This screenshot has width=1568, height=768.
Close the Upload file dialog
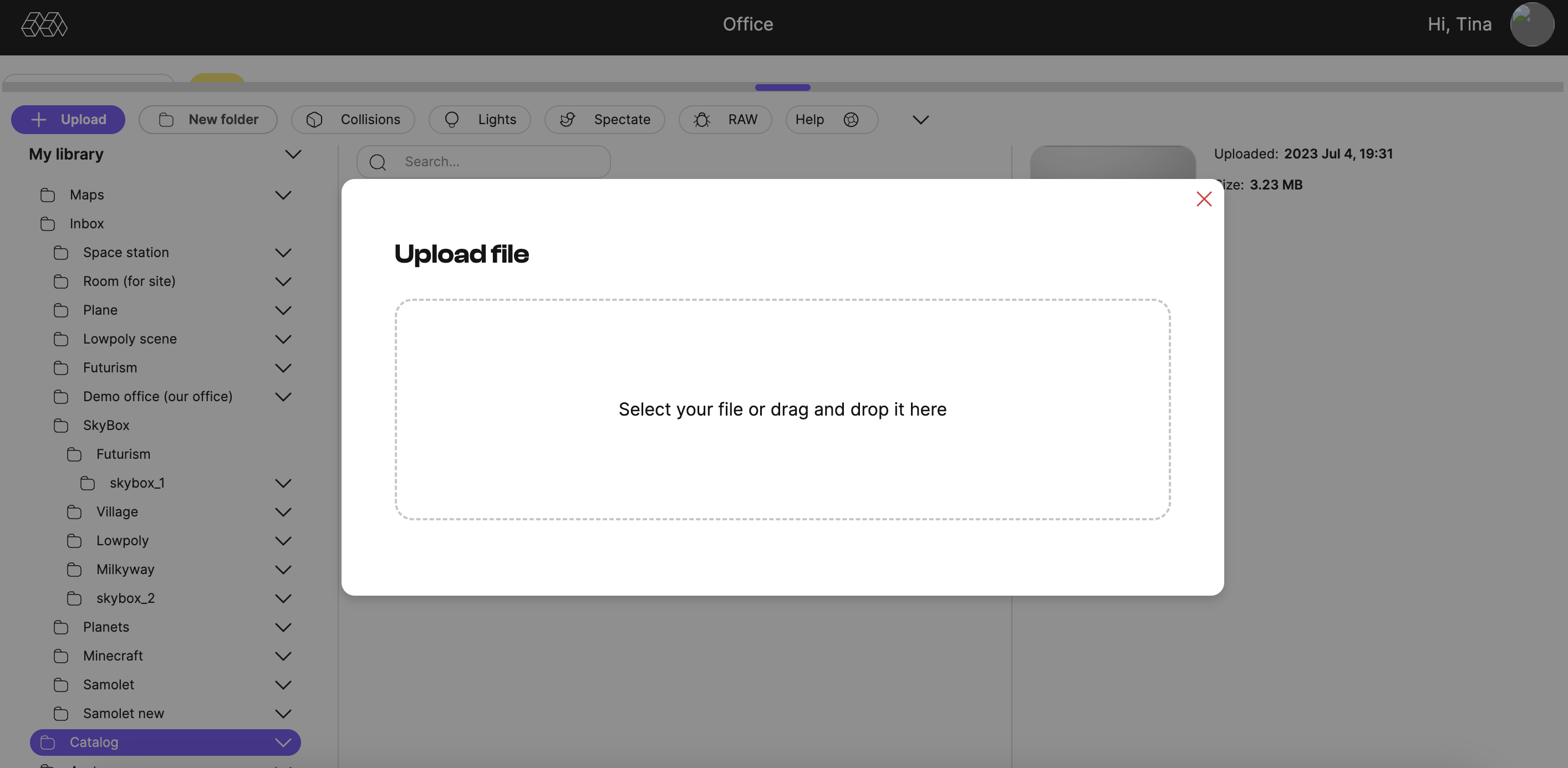1203,199
